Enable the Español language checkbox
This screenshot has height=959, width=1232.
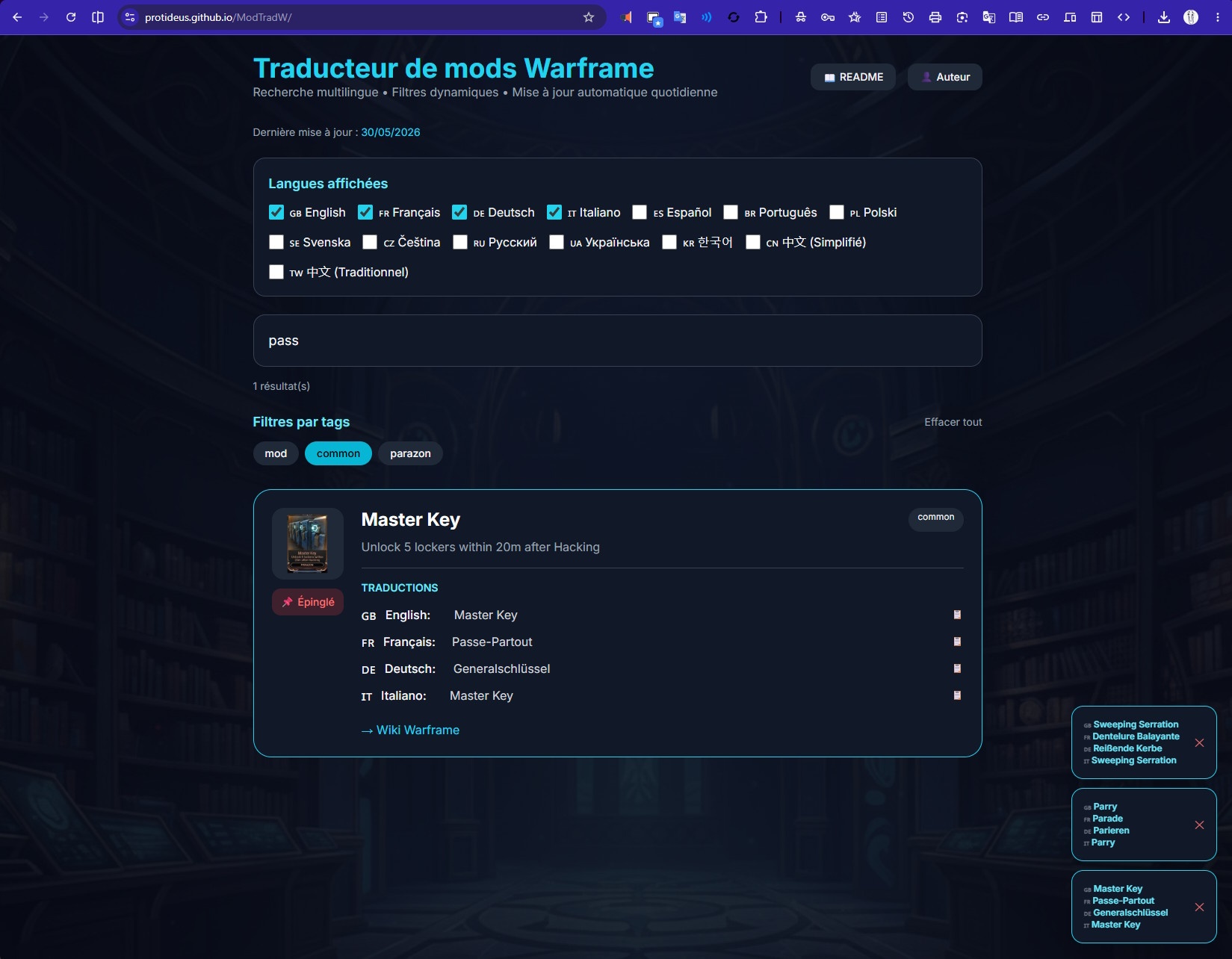click(x=640, y=212)
